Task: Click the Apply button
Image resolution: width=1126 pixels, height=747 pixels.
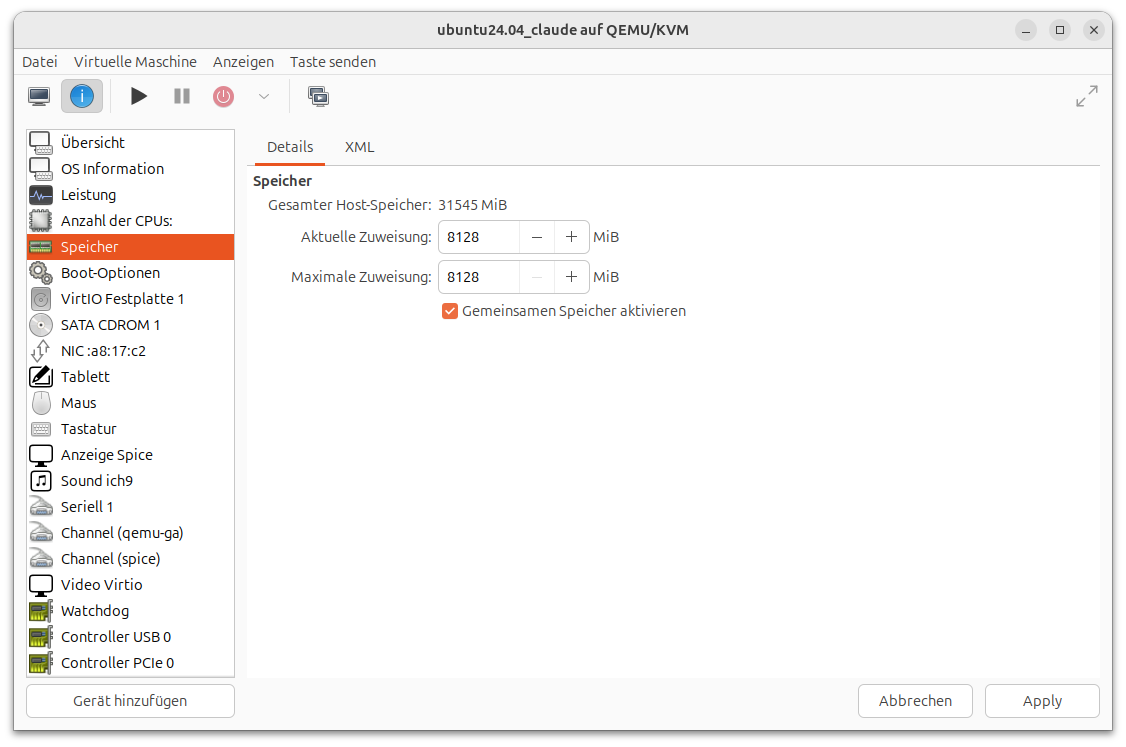Action: (x=1041, y=701)
